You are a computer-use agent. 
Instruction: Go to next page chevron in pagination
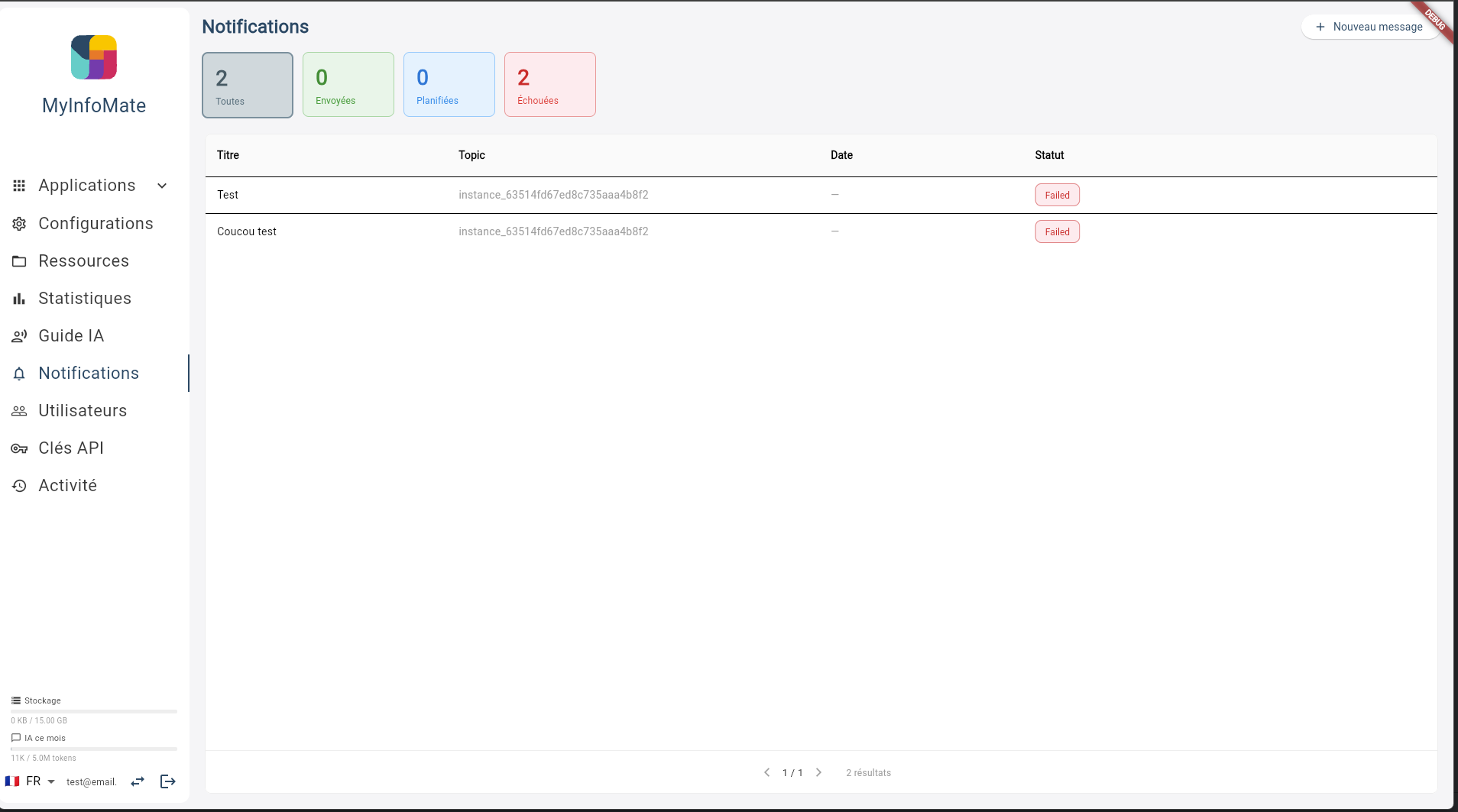click(818, 772)
